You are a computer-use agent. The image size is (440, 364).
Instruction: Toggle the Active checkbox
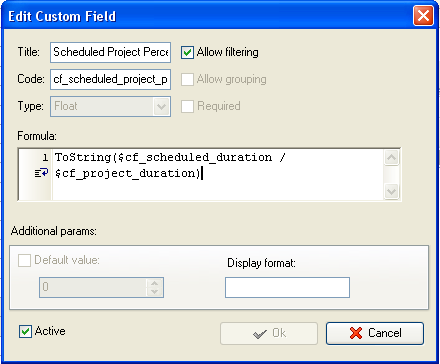pos(25,331)
